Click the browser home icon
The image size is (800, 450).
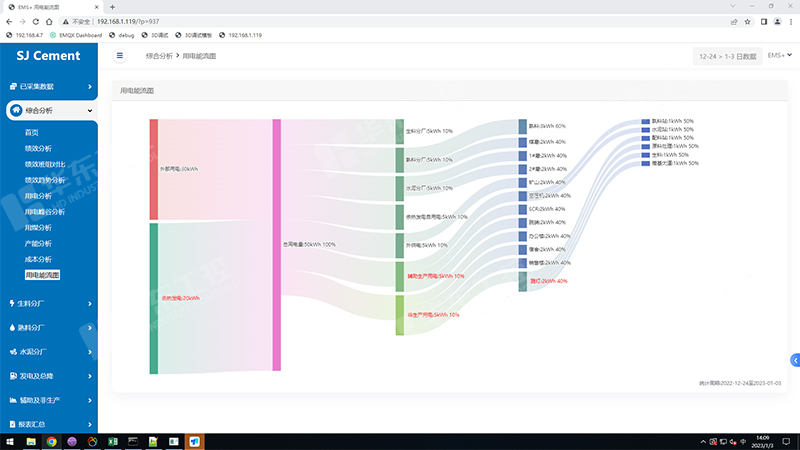coord(50,21)
